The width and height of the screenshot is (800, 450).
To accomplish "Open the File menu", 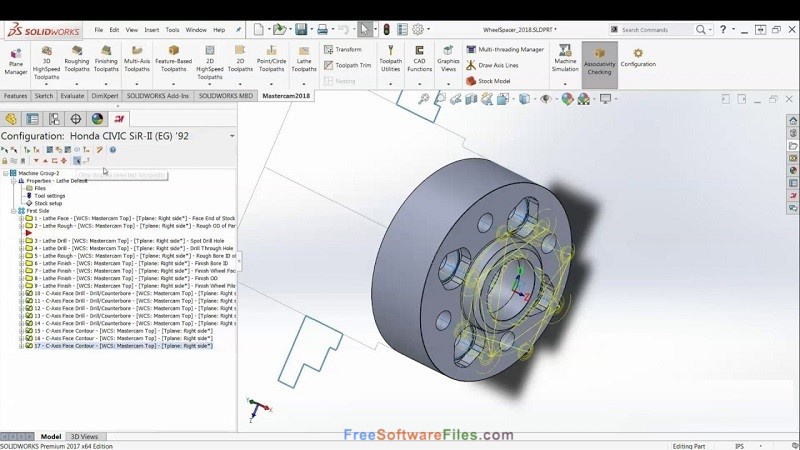I will (98, 30).
